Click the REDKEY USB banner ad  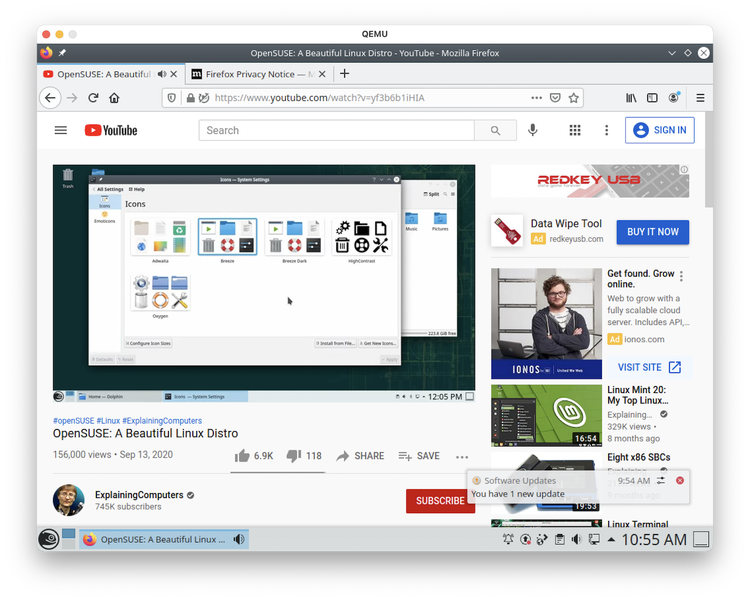point(590,181)
